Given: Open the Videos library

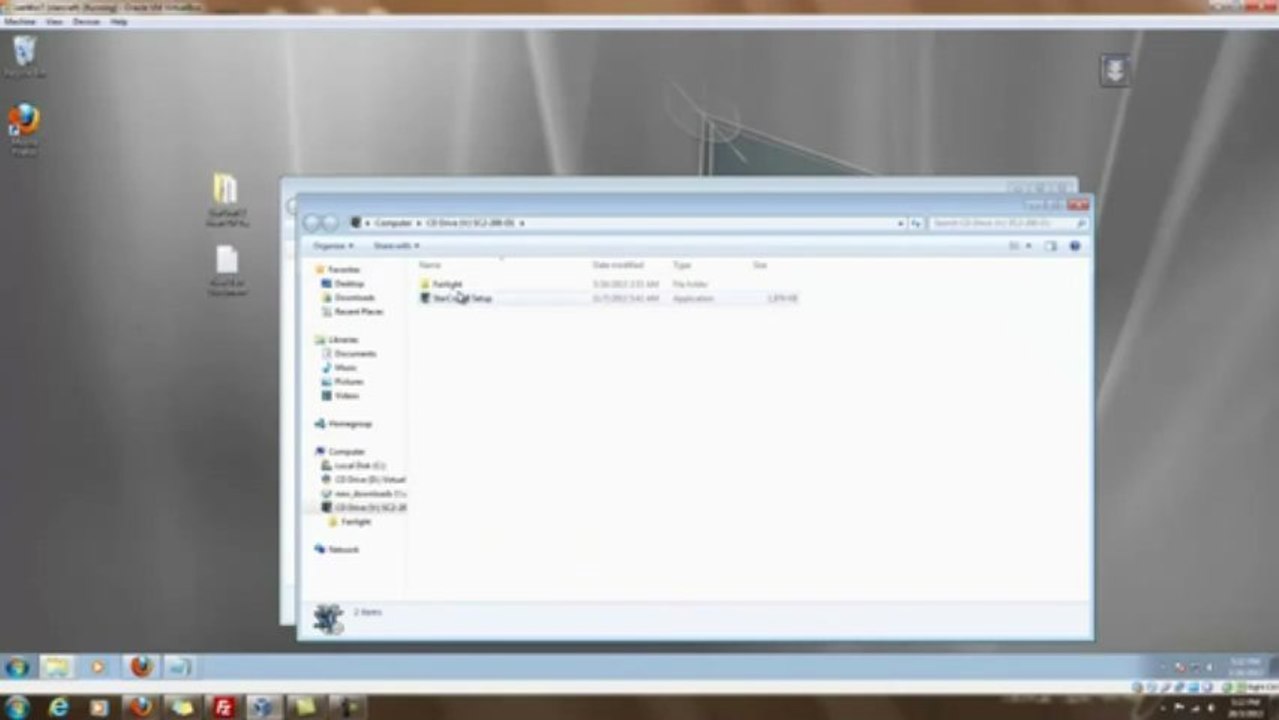Looking at the screenshot, I should (340, 396).
